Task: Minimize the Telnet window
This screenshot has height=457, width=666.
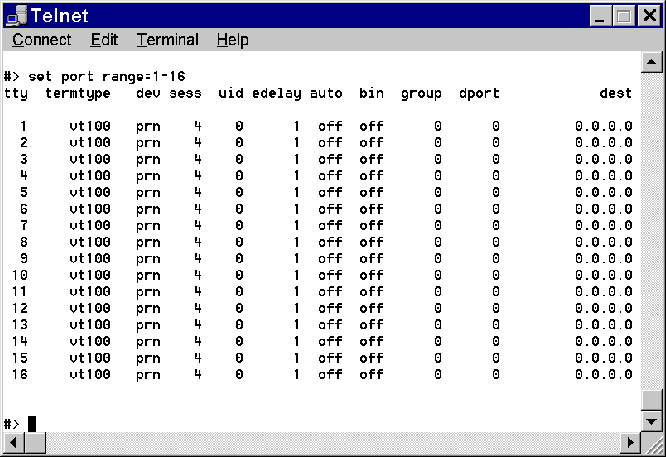Action: click(x=601, y=16)
